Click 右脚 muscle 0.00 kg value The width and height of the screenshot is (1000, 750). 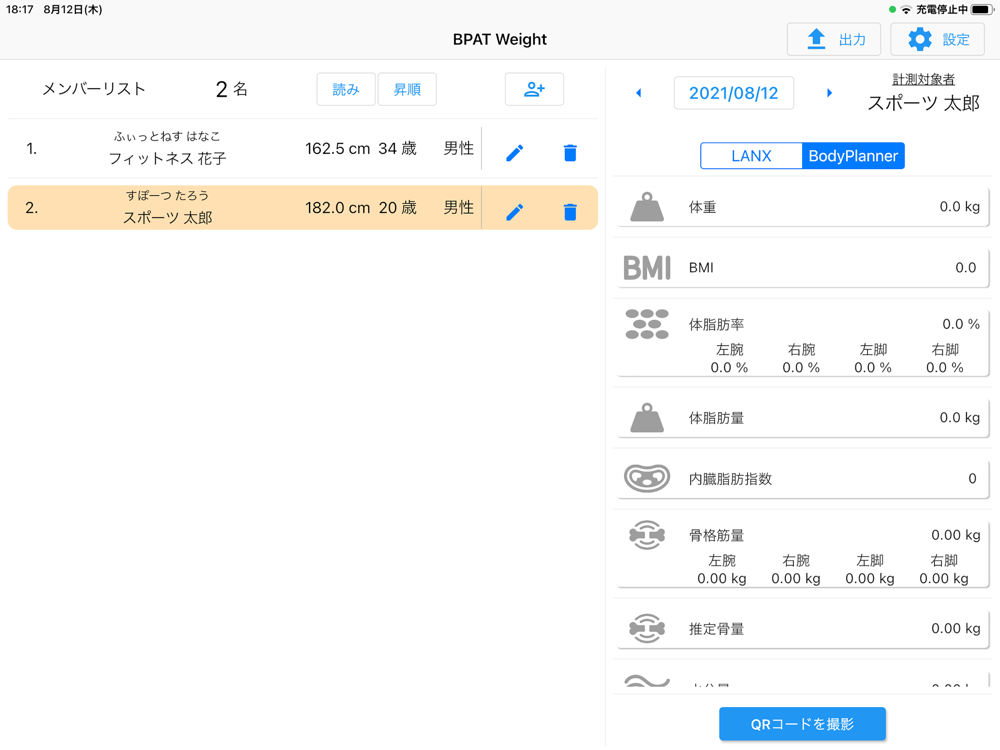coord(944,579)
